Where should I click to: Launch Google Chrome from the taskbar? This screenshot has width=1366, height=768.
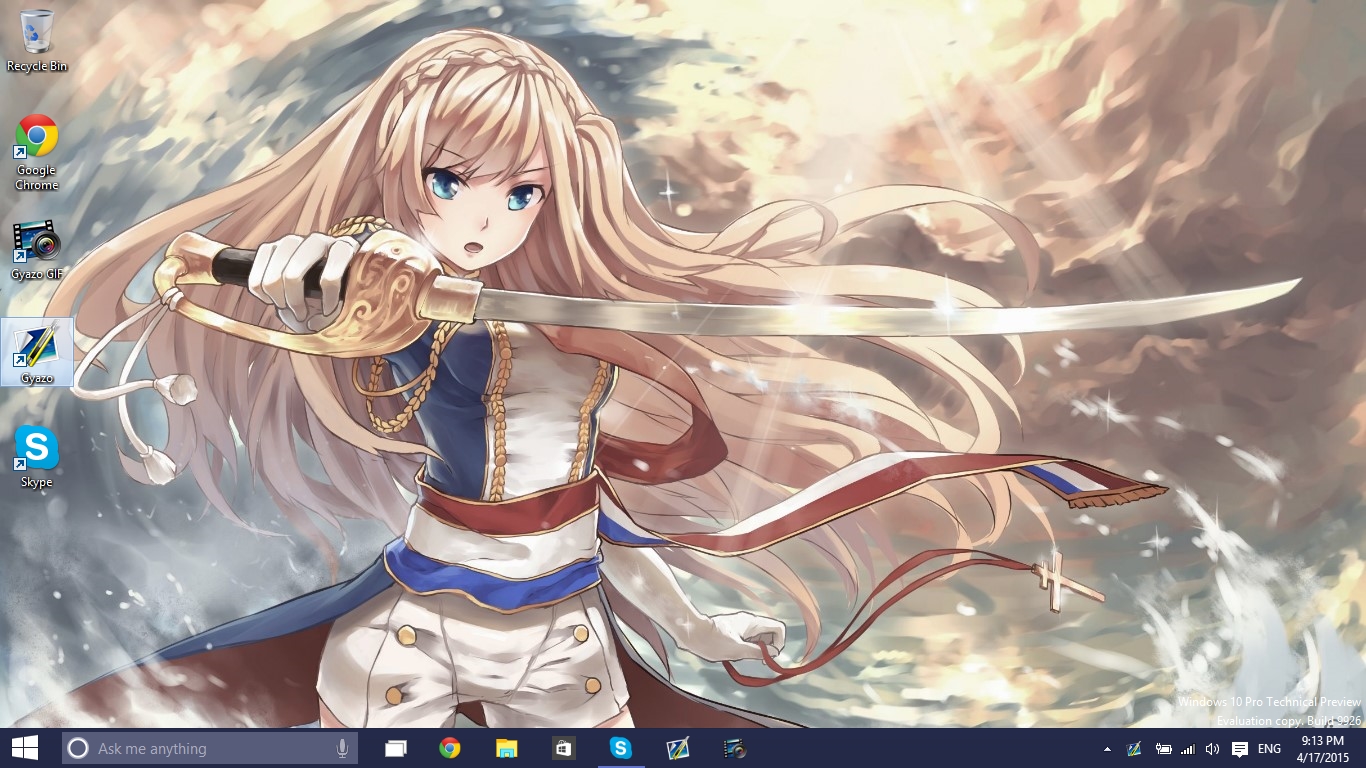coord(450,748)
